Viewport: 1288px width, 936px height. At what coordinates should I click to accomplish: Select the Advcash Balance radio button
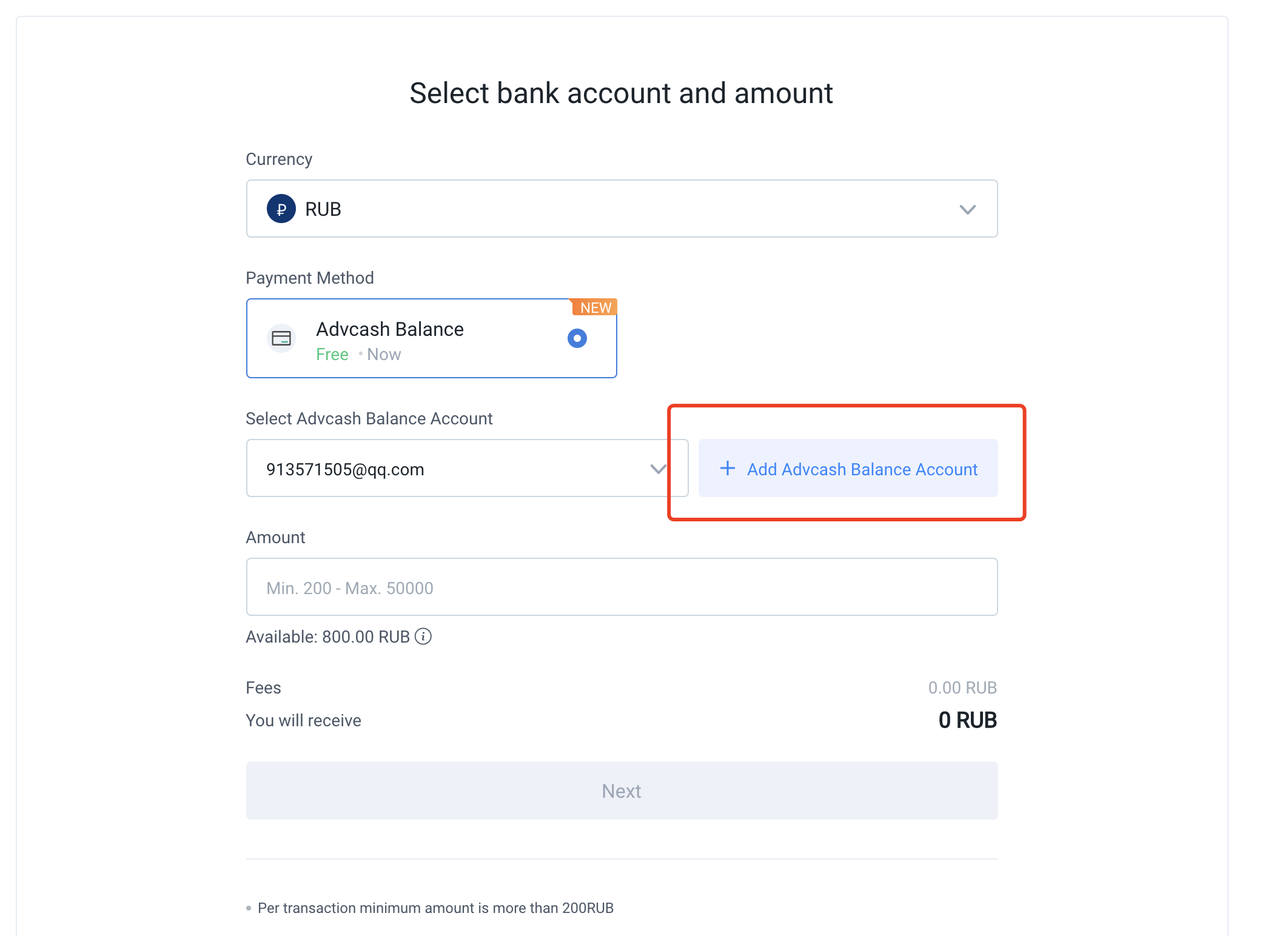point(577,338)
